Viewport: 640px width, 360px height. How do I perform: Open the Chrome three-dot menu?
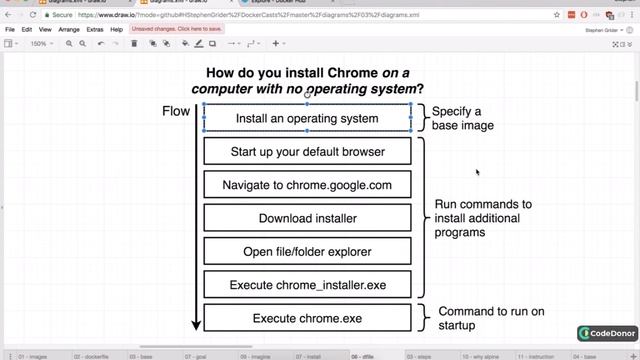632,15
